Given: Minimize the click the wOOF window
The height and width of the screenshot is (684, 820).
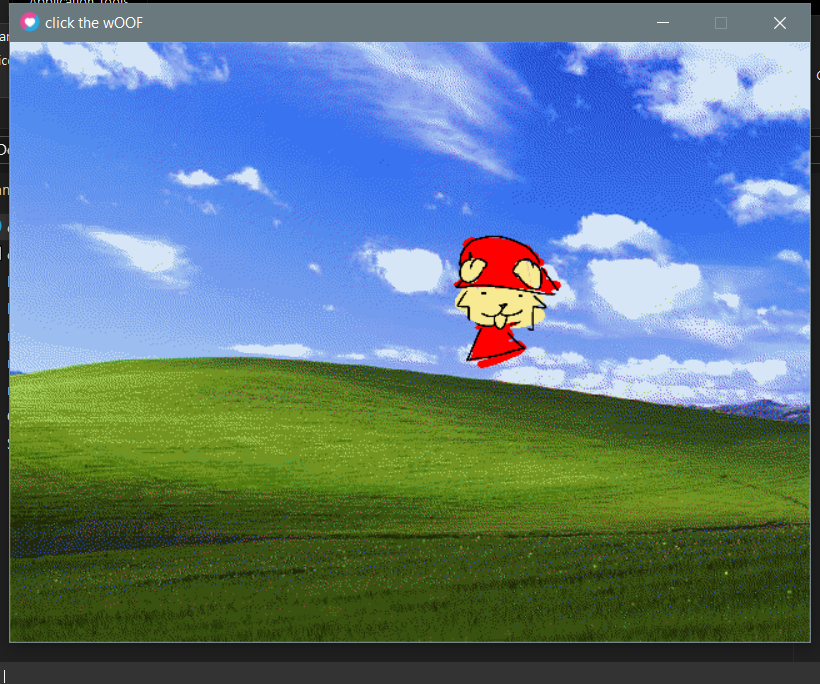Looking at the screenshot, I should point(663,23).
